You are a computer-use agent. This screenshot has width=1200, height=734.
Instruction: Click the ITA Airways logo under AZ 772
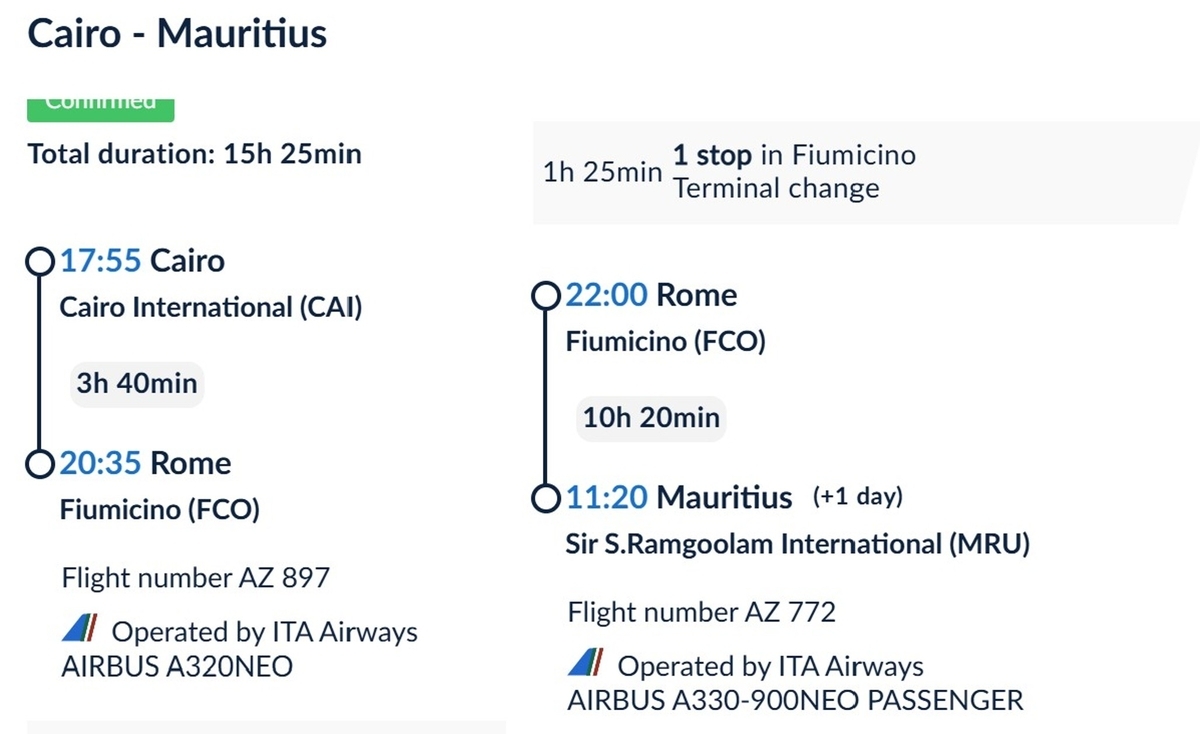point(585,663)
